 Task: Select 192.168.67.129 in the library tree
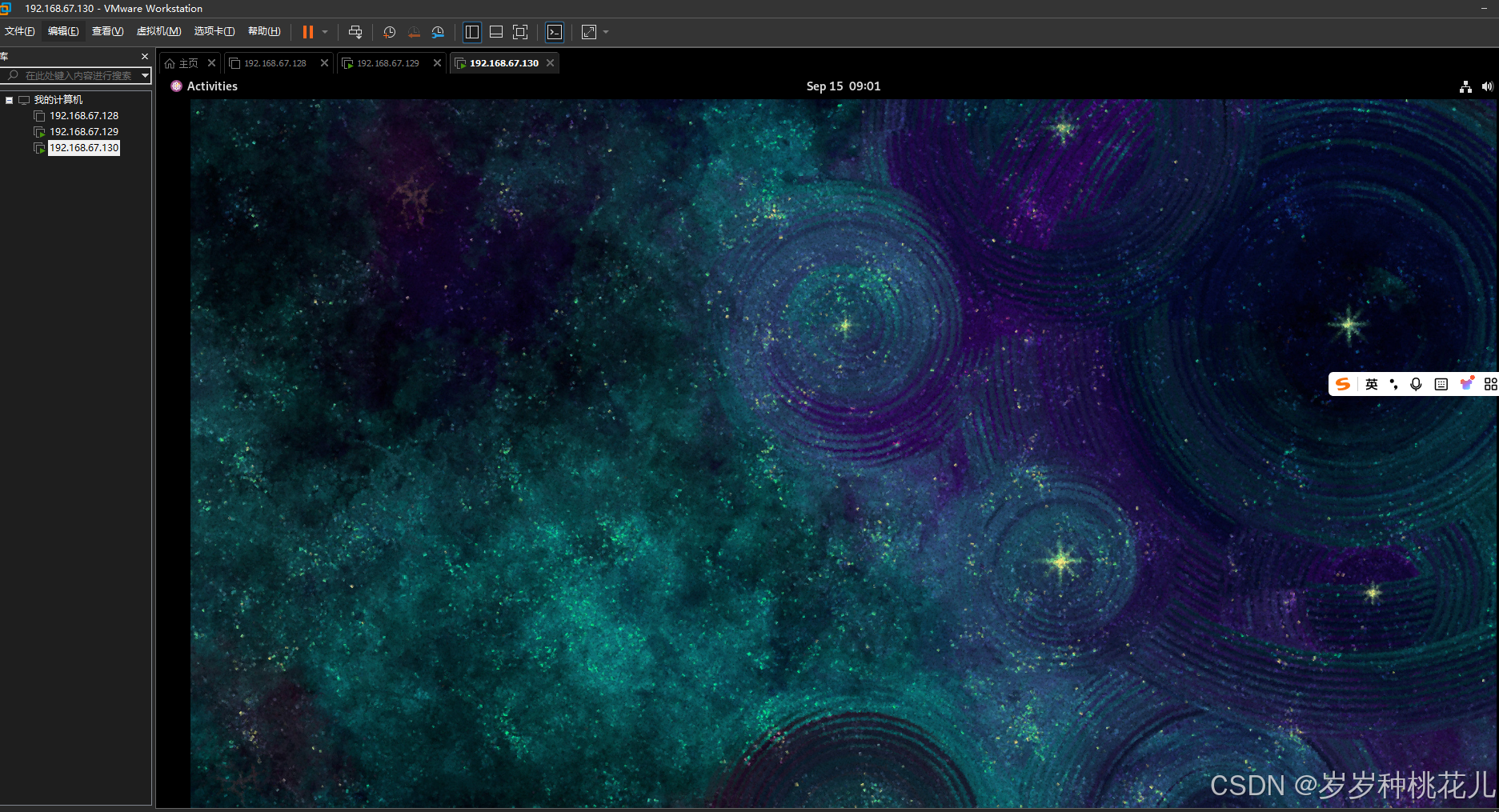click(x=84, y=132)
